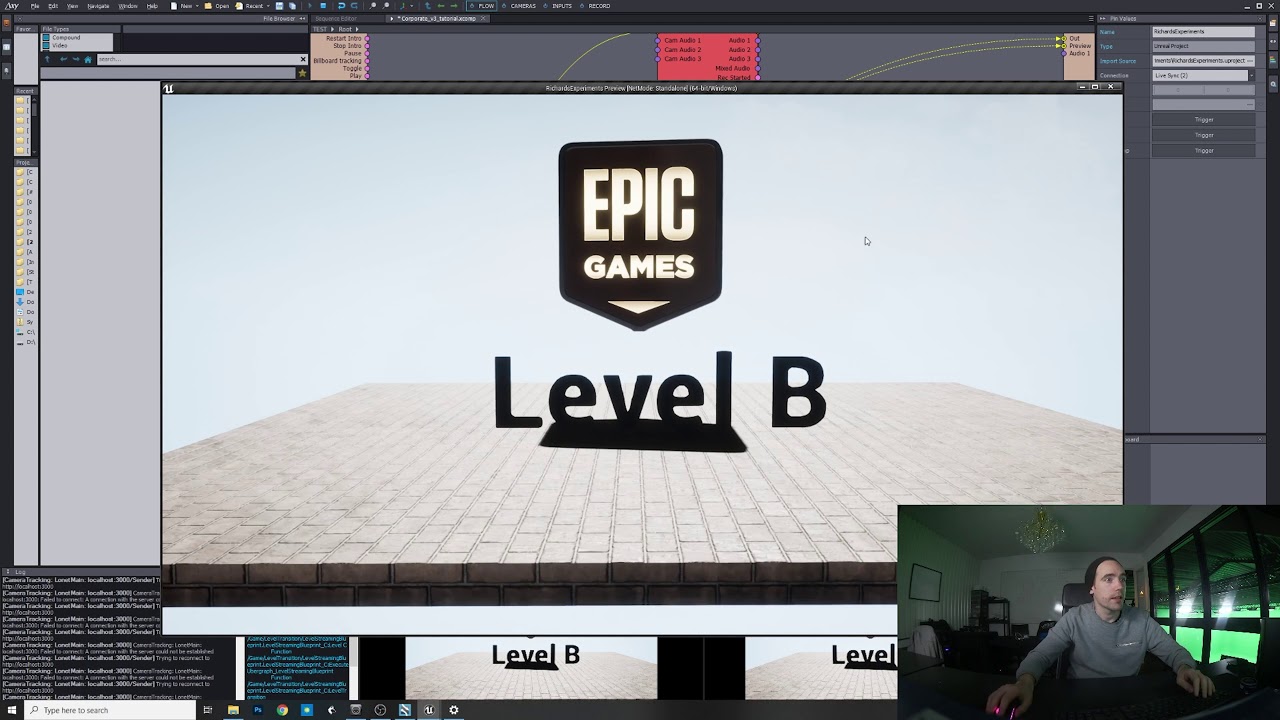
Task: Open the Navigate menu
Action: tap(98, 6)
